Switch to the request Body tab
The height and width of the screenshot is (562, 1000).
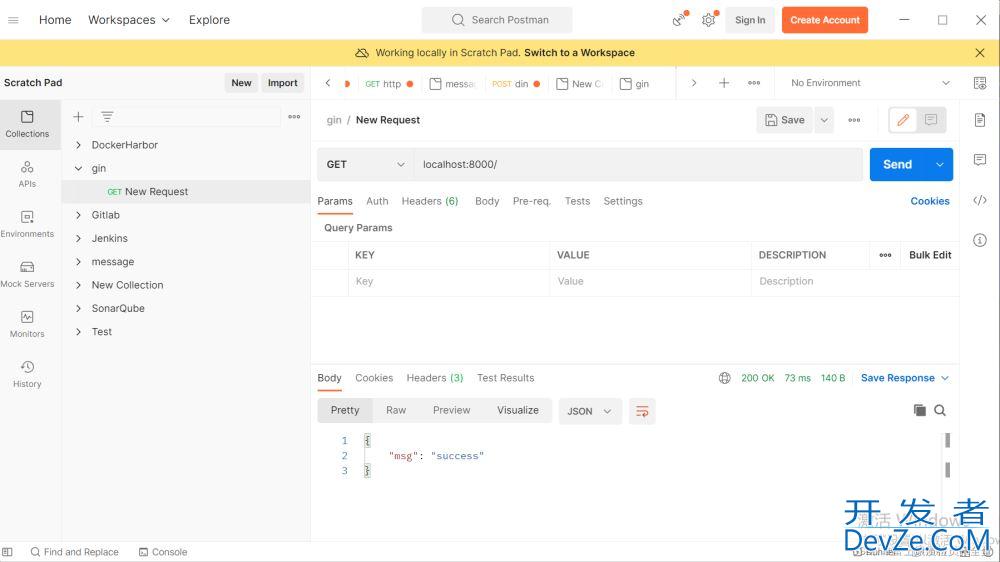pos(487,201)
